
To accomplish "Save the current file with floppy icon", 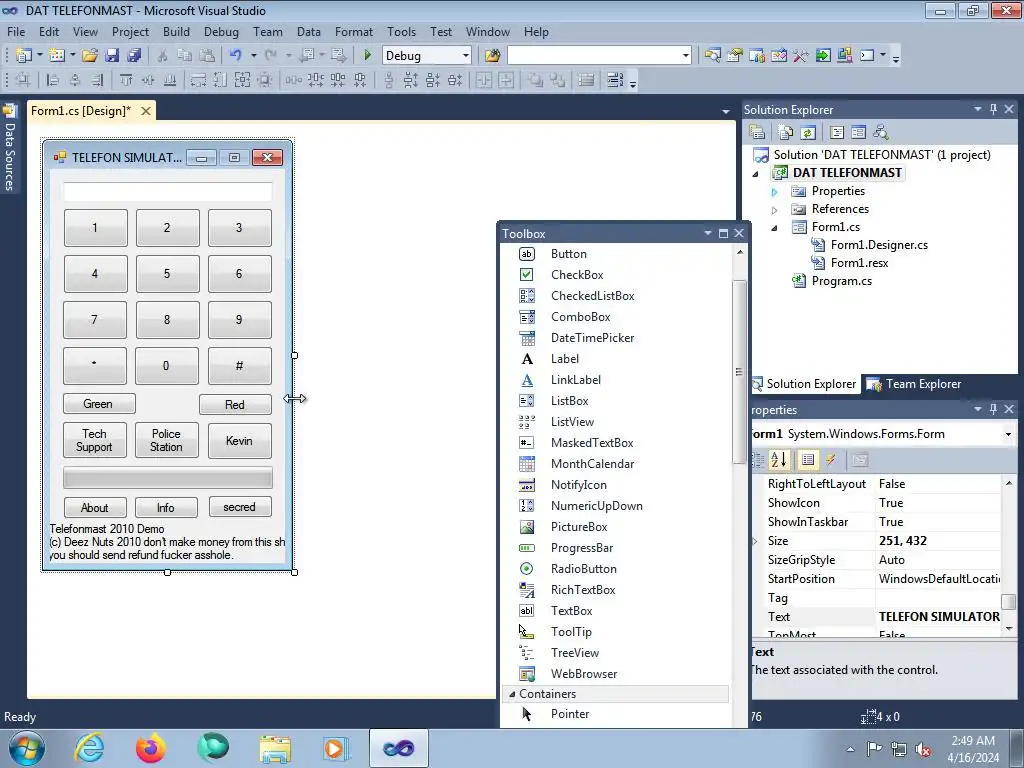I will [112, 56].
